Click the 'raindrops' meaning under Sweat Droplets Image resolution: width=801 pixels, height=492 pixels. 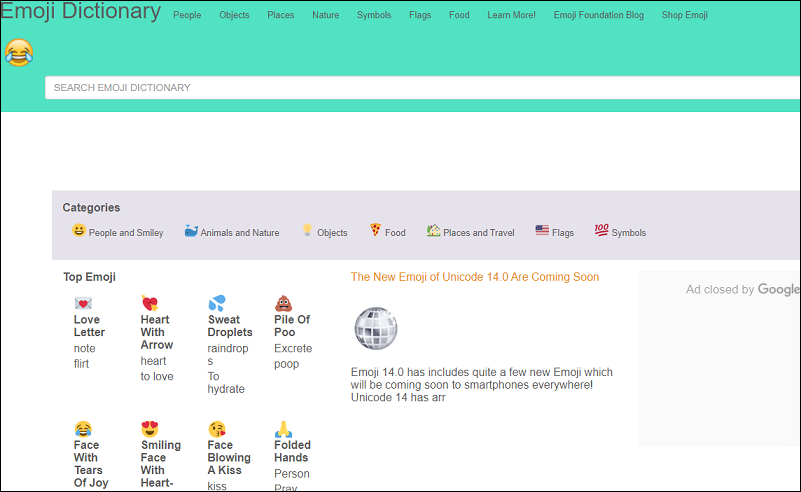(x=228, y=355)
